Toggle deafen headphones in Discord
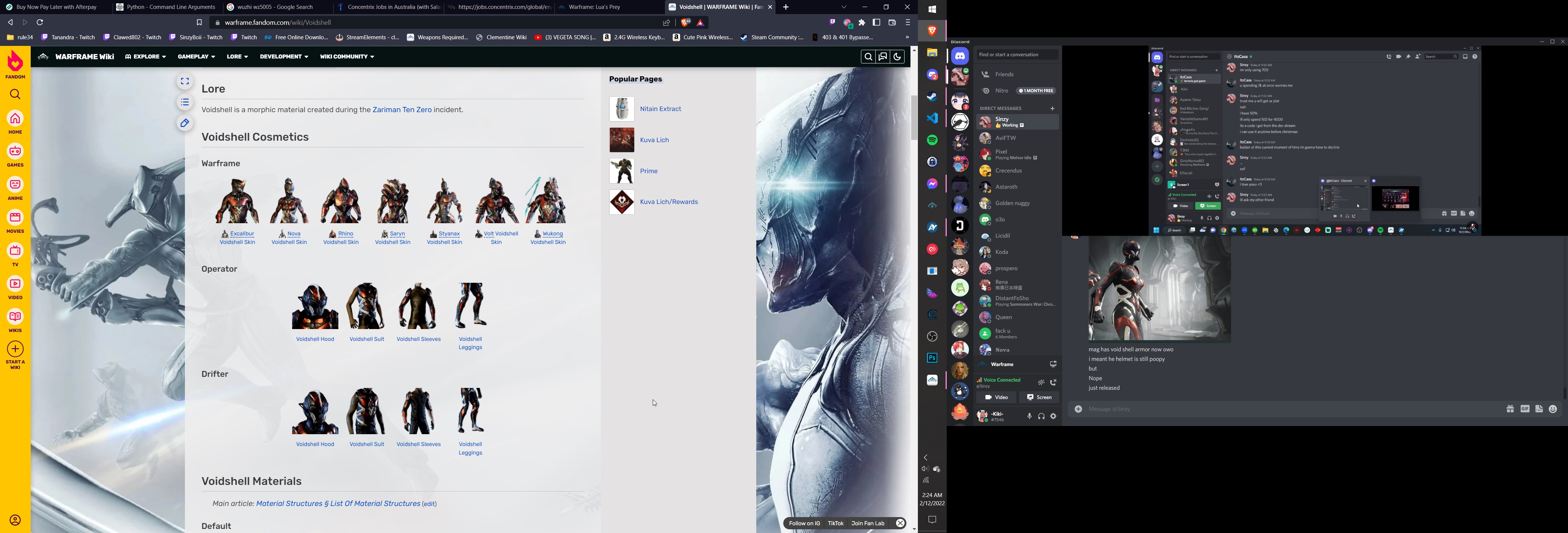The image size is (1568, 533). click(1041, 417)
